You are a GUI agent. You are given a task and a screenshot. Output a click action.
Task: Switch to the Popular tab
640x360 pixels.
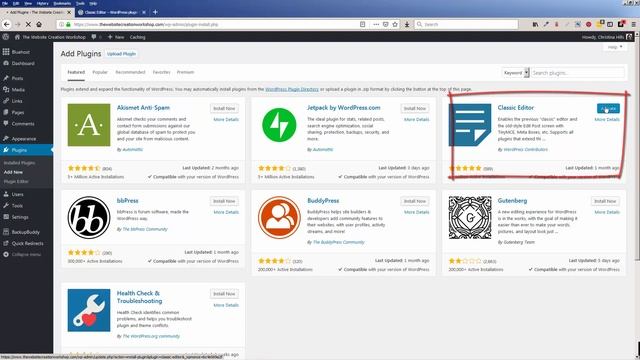click(x=100, y=72)
